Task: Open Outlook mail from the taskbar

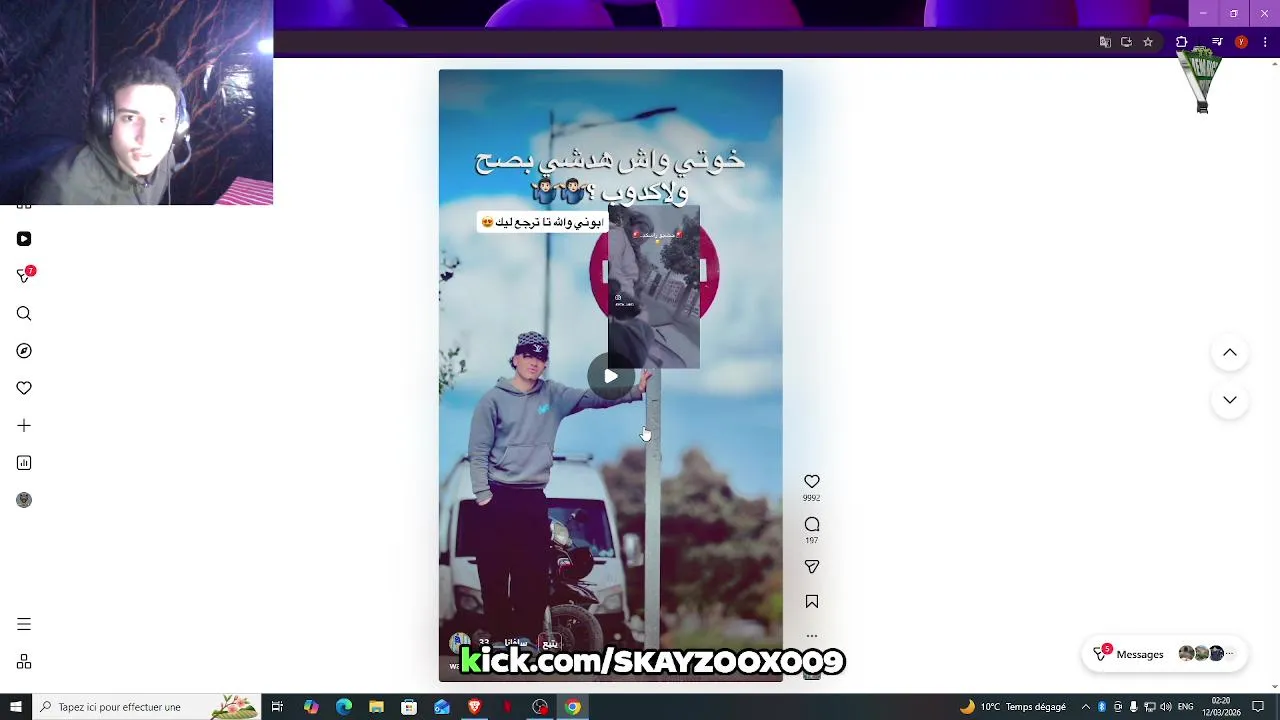Action: 442,707
